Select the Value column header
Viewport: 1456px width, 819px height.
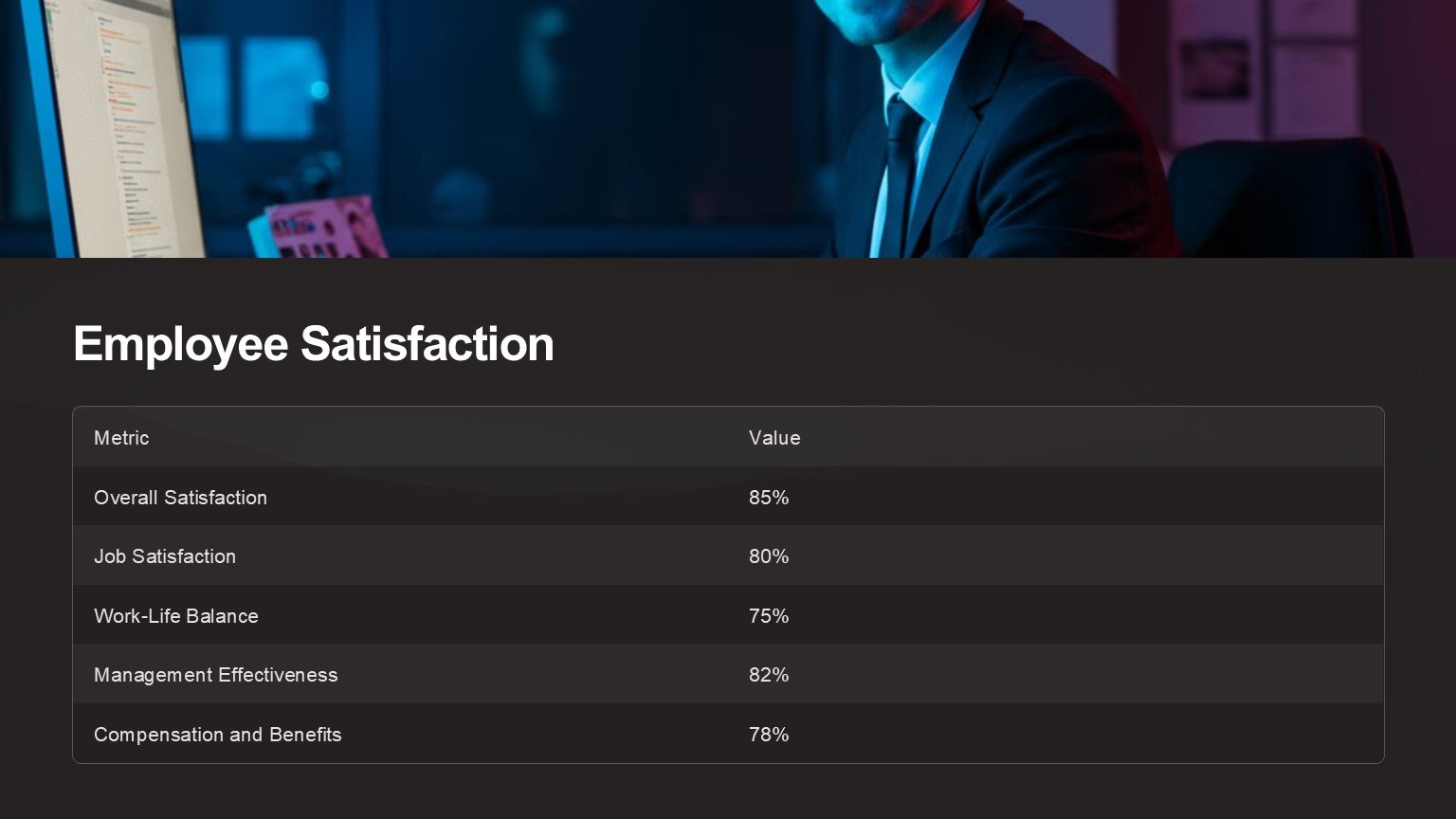(774, 438)
